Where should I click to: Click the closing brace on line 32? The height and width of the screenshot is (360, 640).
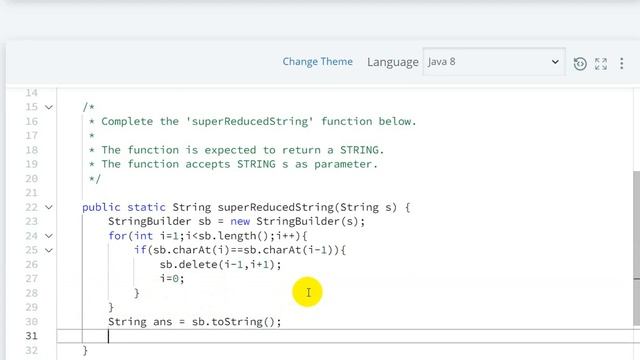click(85, 350)
